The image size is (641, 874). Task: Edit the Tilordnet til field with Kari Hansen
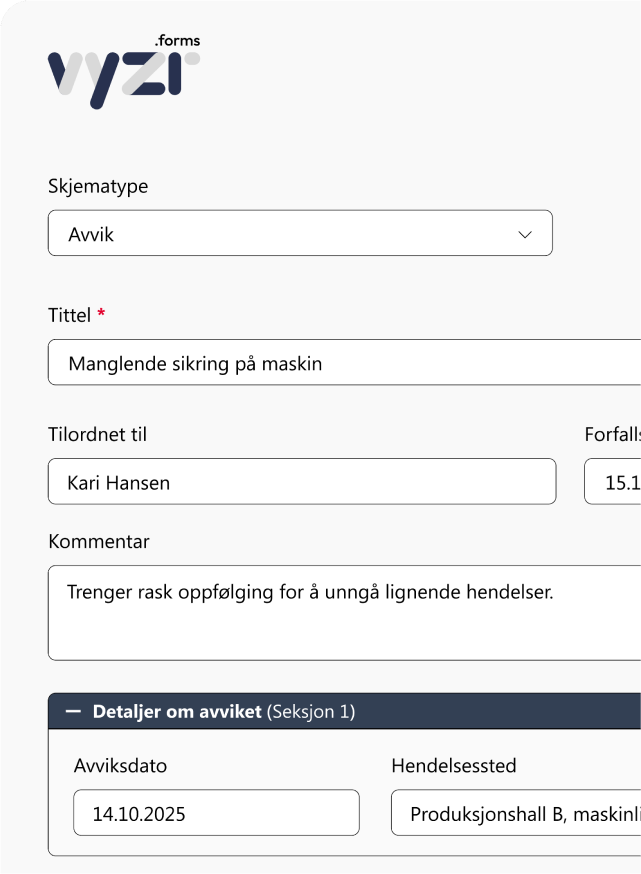(x=300, y=481)
